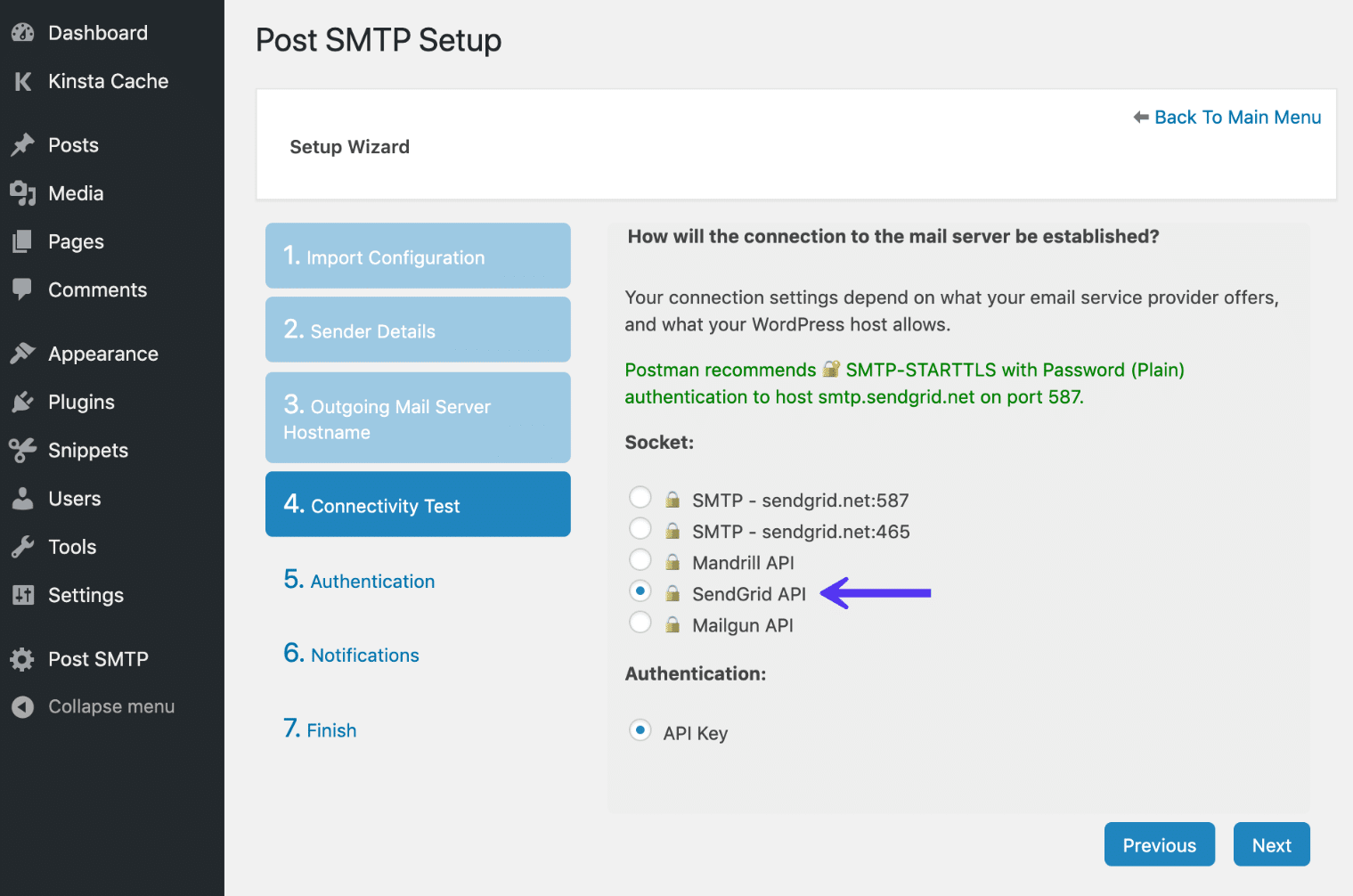Click the Back To Main Menu arrow icon
Screen dimensions: 1353x896
pyautogui.click(x=1141, y=118)
